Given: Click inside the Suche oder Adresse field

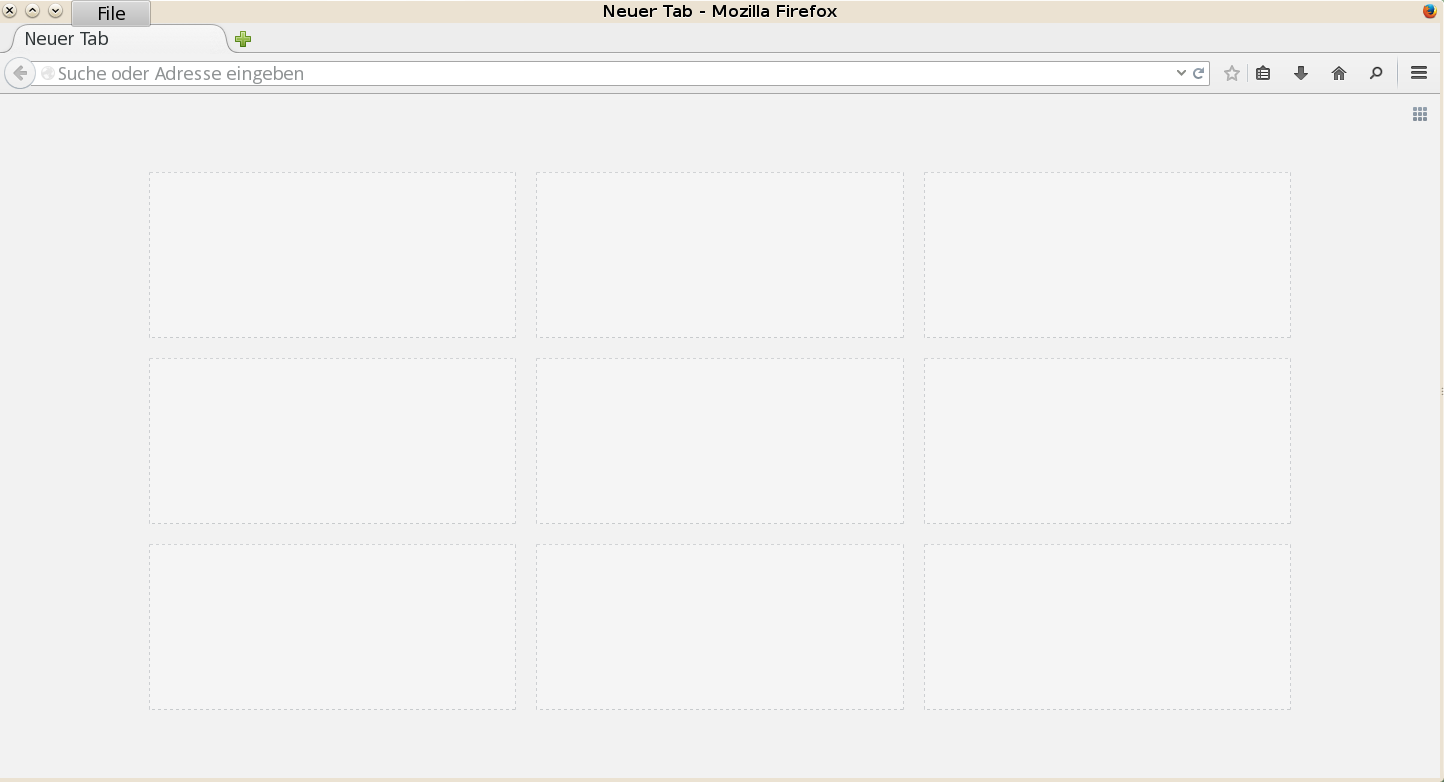Looking at the screenshot, I should pos(400,72).
